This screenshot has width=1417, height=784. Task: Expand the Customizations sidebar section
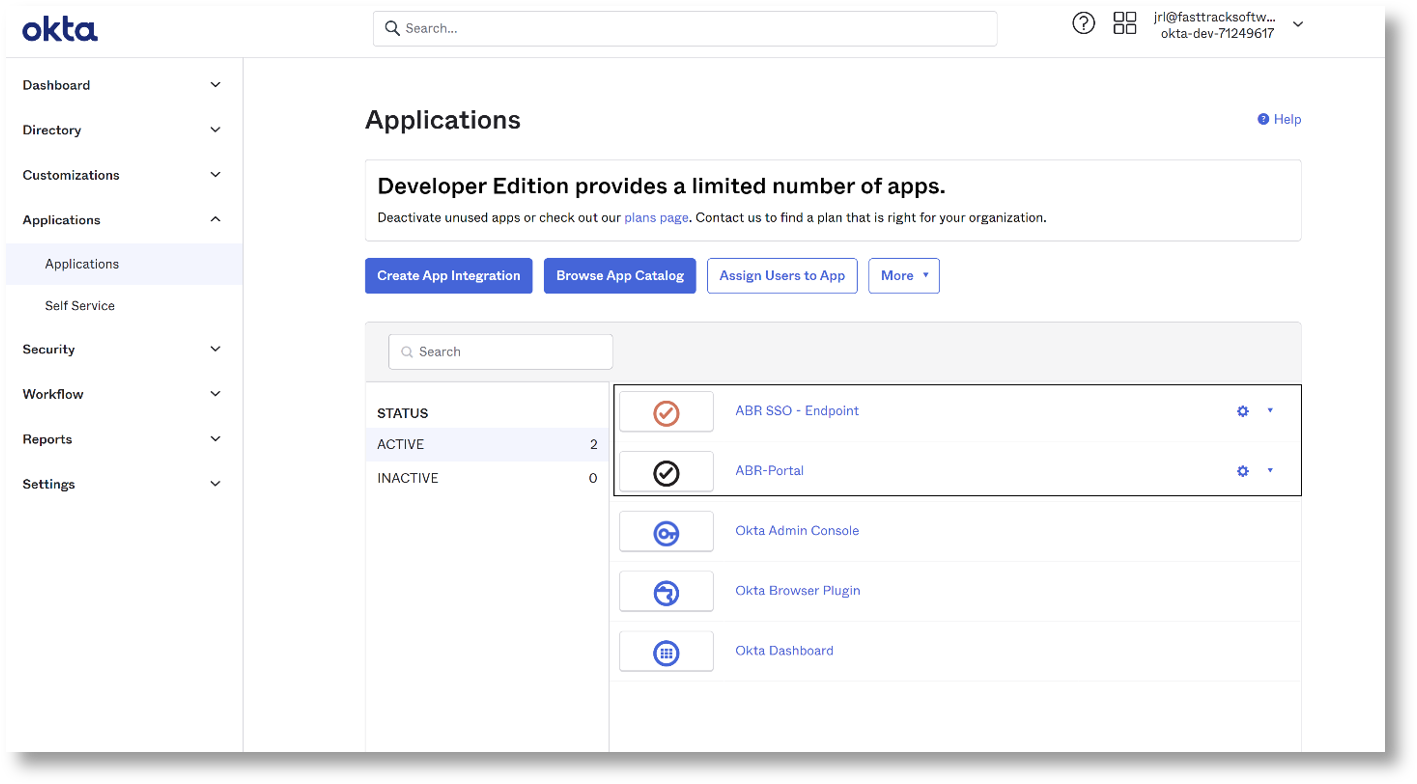(x=215, y=175)
